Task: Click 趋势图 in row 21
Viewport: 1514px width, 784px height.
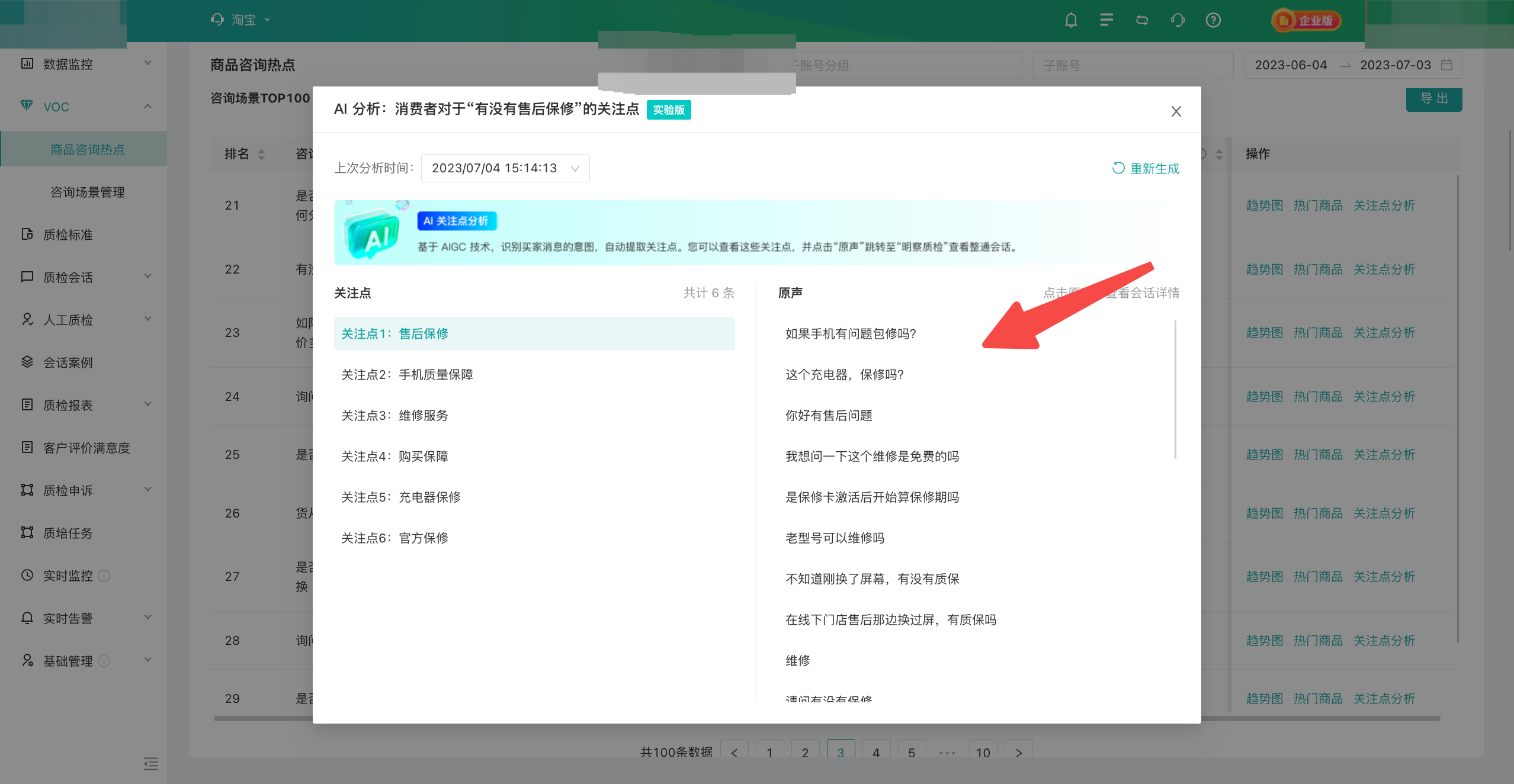Action: click(1265, 205)
